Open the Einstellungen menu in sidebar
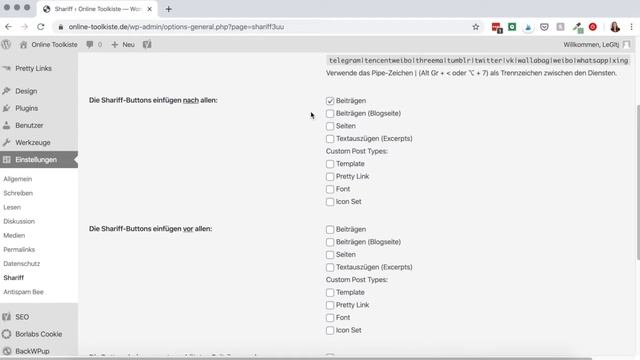Viewport: 640px width, 360px height. click(39, 160)
